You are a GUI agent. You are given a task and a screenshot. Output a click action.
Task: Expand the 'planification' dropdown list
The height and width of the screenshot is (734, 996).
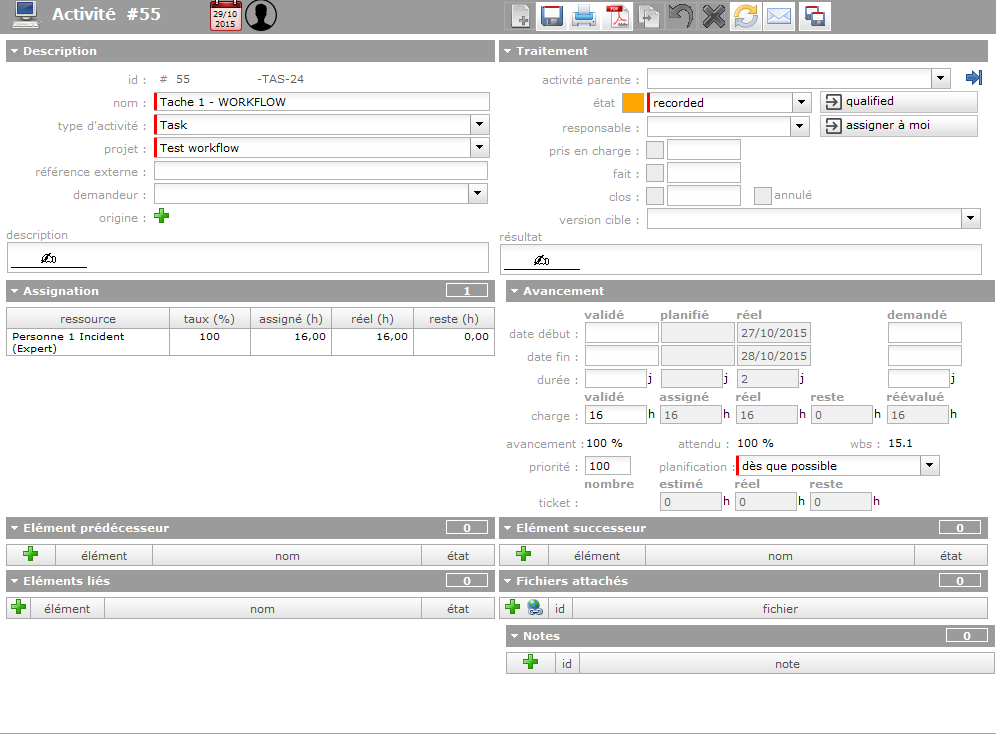click(x=930, y=465)
